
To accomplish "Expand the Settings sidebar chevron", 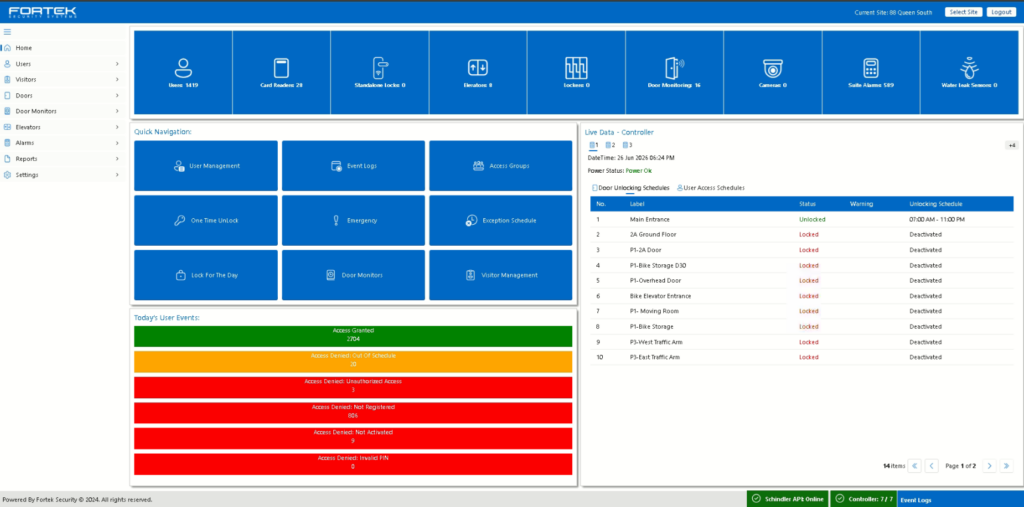I will click(117, 175).
